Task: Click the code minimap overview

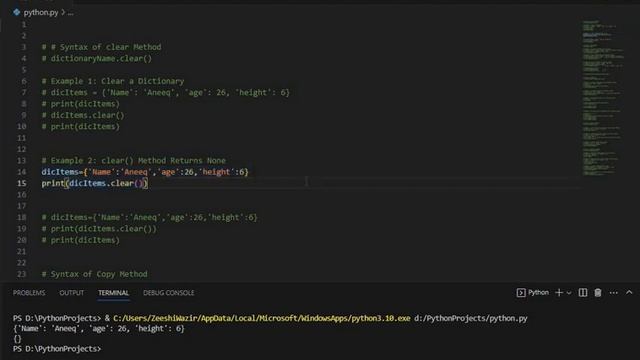Action: [602, 98]
